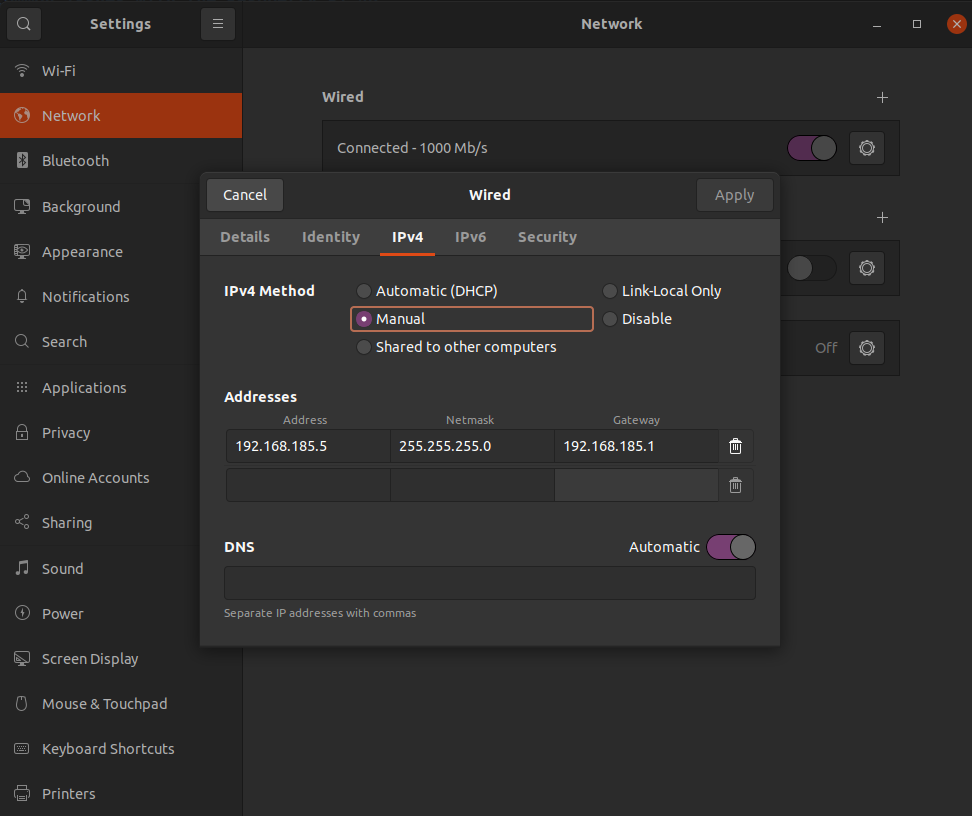Image resolution: width=972 pixels, height=816 pixels.
Task: Open gear settings for the Wired connection
Action: [867, 148]
